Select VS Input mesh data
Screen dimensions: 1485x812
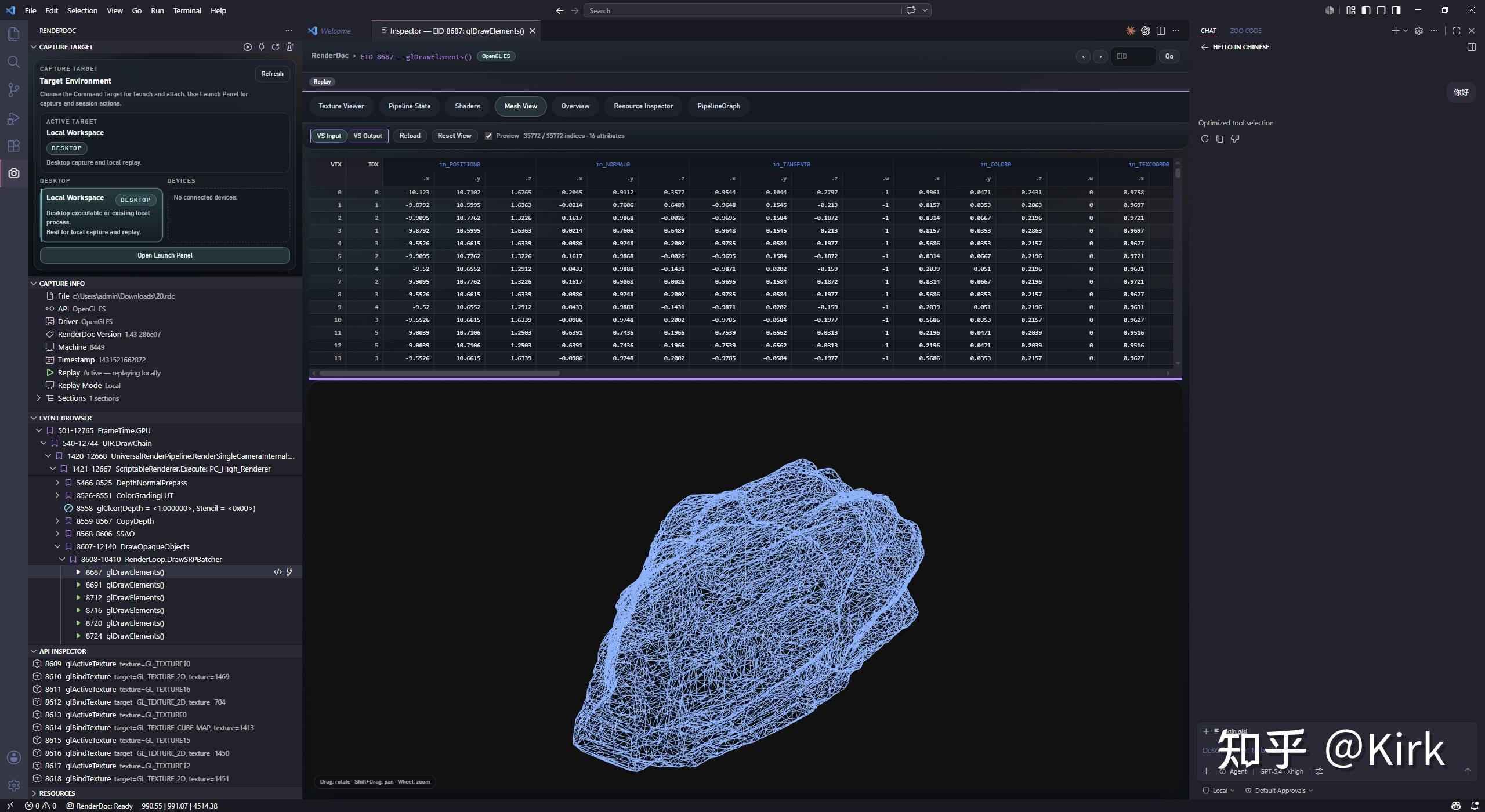329,136
